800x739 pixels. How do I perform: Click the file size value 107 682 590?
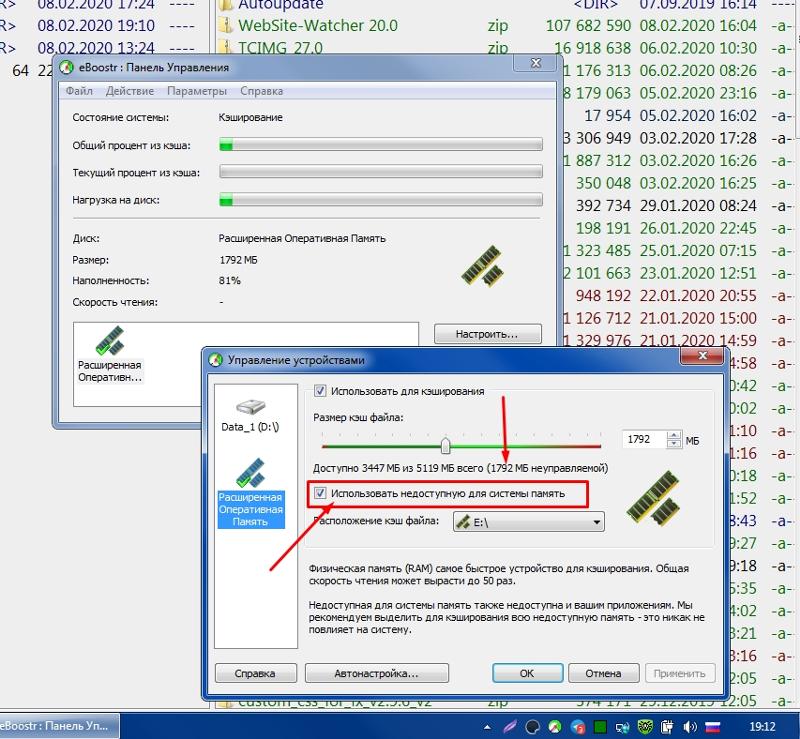coord(588,25)
